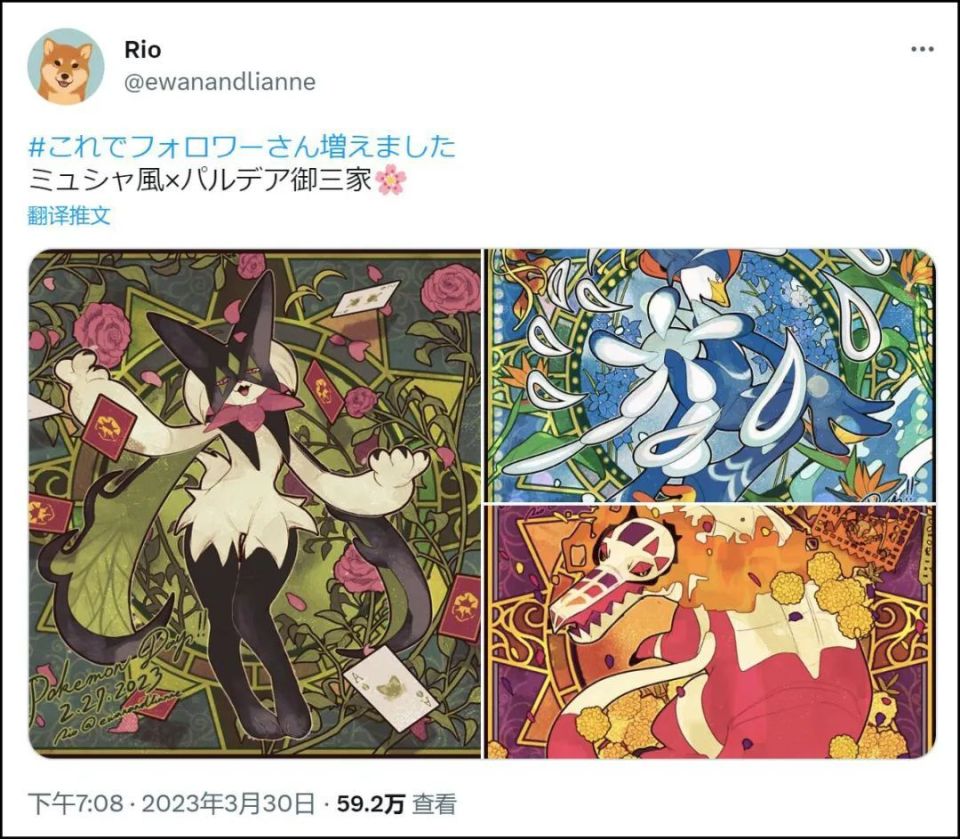Viewport: 960px width, 839px height.
Task: Click the ace playing card in Meowscarada artwork
Action: pos(388,691)
